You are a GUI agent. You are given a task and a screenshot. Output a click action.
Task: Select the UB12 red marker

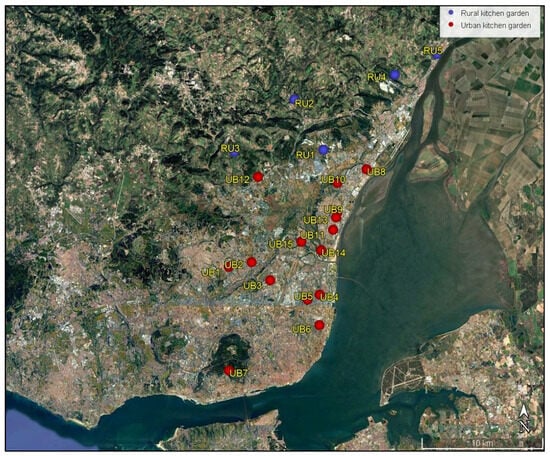pos(258,177)
